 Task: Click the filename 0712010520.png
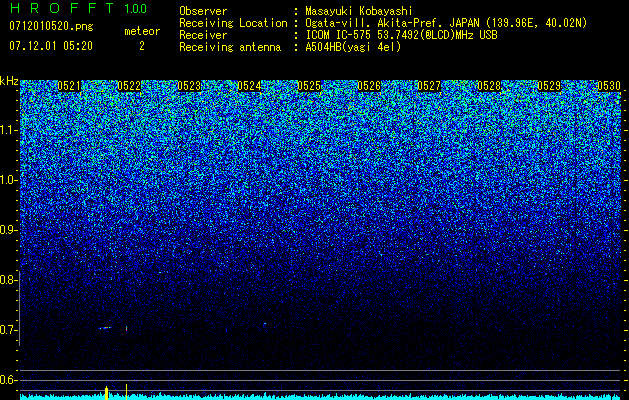click(51, 26)
